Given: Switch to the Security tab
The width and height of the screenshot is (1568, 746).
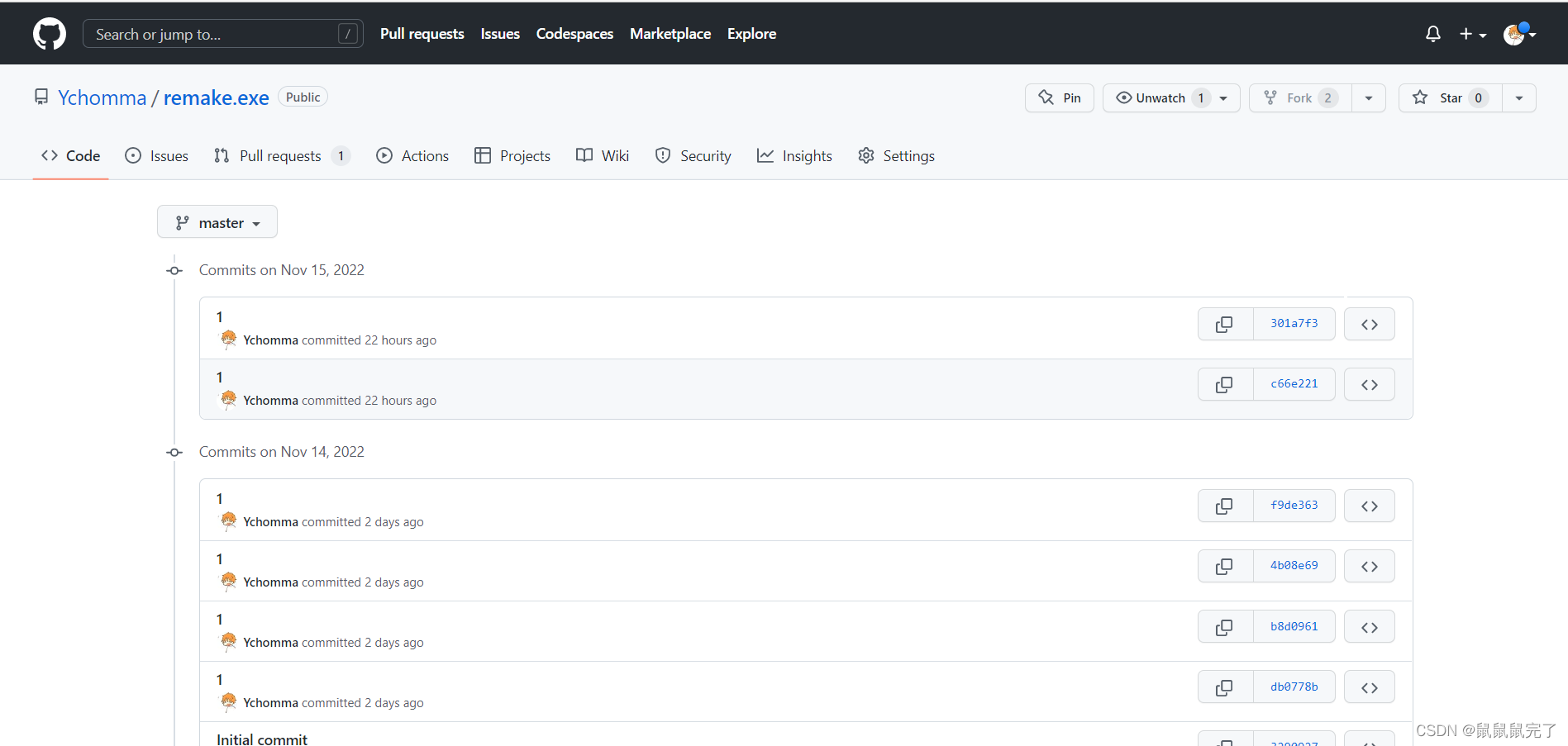Looking at the screenshot, I should [693, 155].
